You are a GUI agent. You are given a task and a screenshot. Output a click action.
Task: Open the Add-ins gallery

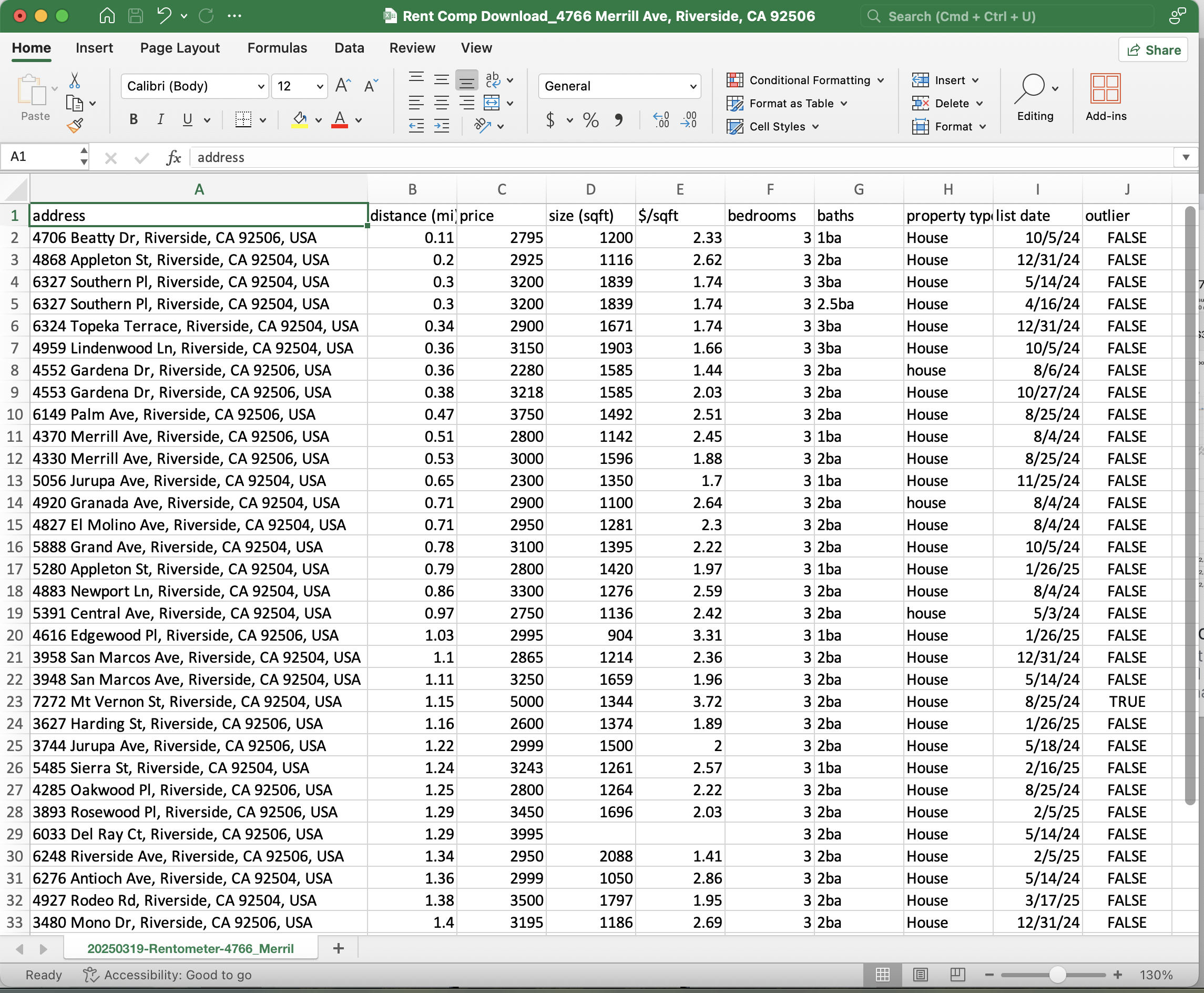click(x=1105, y=97)
